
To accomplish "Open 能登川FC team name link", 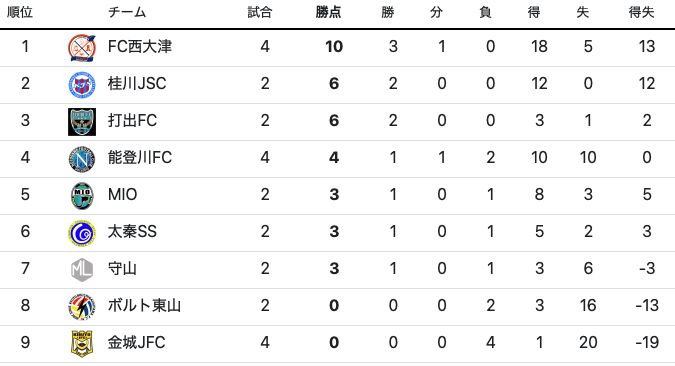I will click(140, 158).
